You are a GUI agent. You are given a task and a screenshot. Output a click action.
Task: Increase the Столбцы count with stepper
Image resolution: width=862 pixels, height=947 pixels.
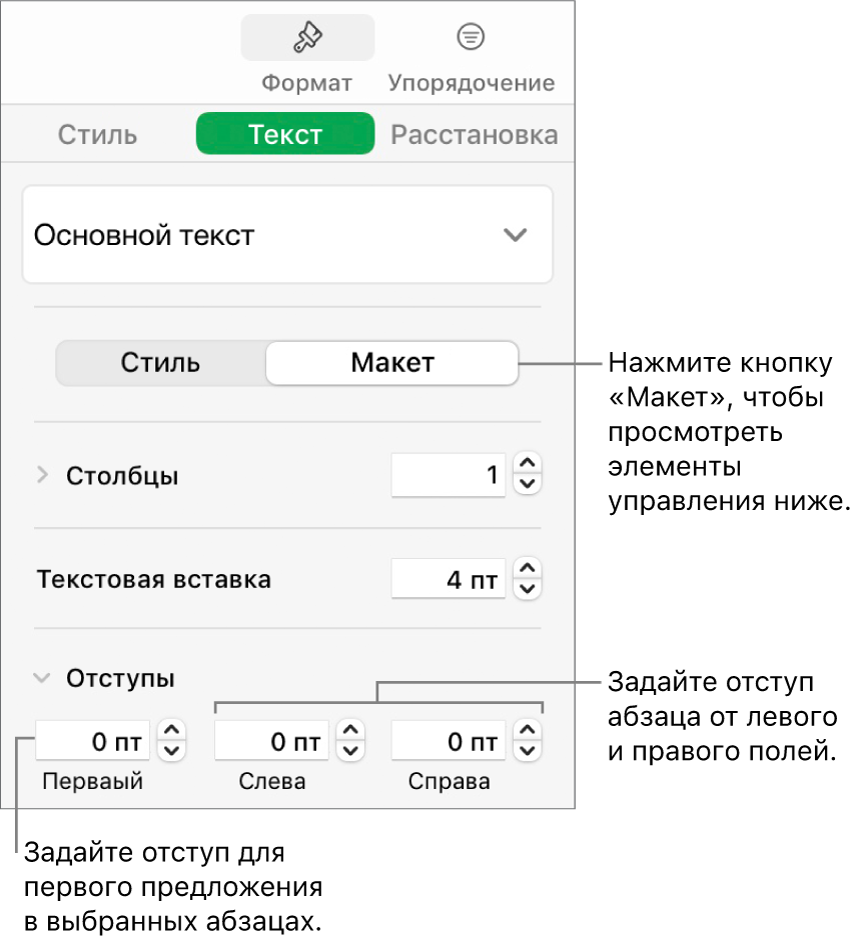click(x=529, y=466)
